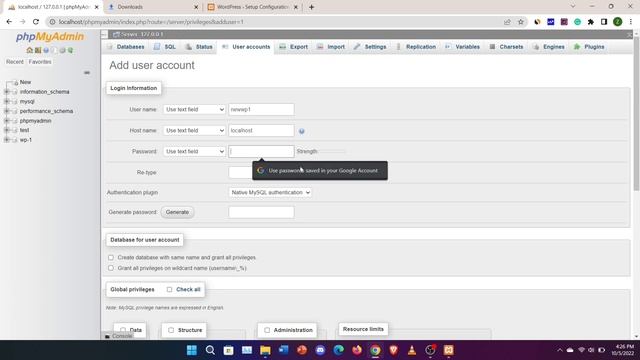
Task: Open the Replication tab
Action: coord(416,47)
